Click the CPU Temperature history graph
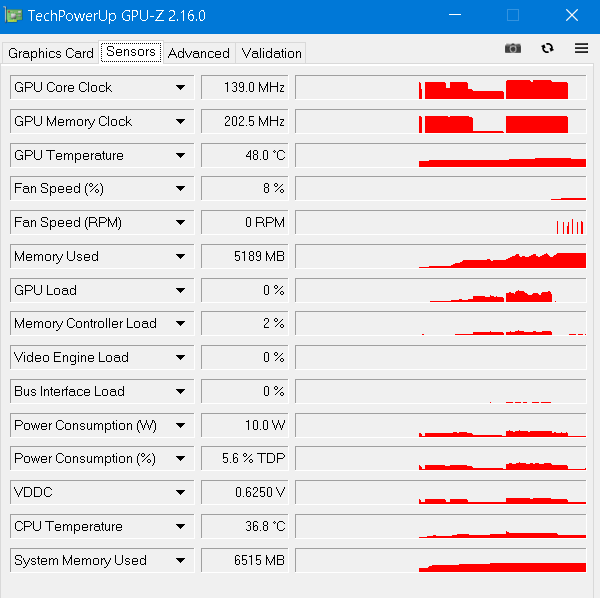Image resolution: width=600 pixels, height=598 pixels. [441, 526]
